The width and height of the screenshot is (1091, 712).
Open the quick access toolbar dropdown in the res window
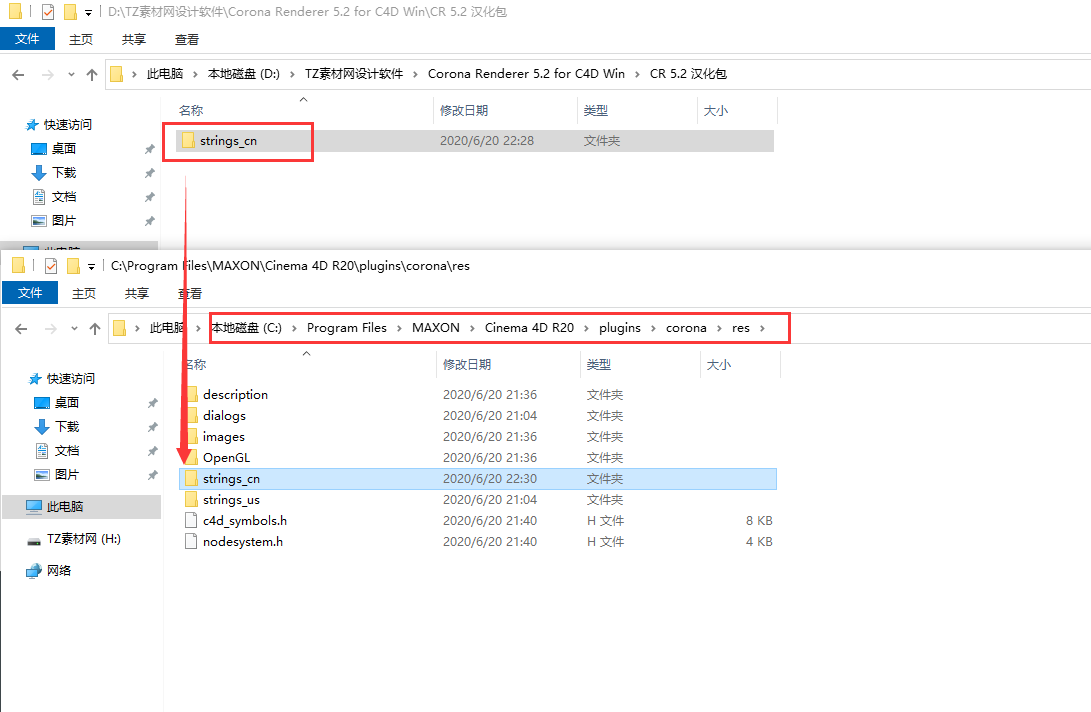point(91,267)
